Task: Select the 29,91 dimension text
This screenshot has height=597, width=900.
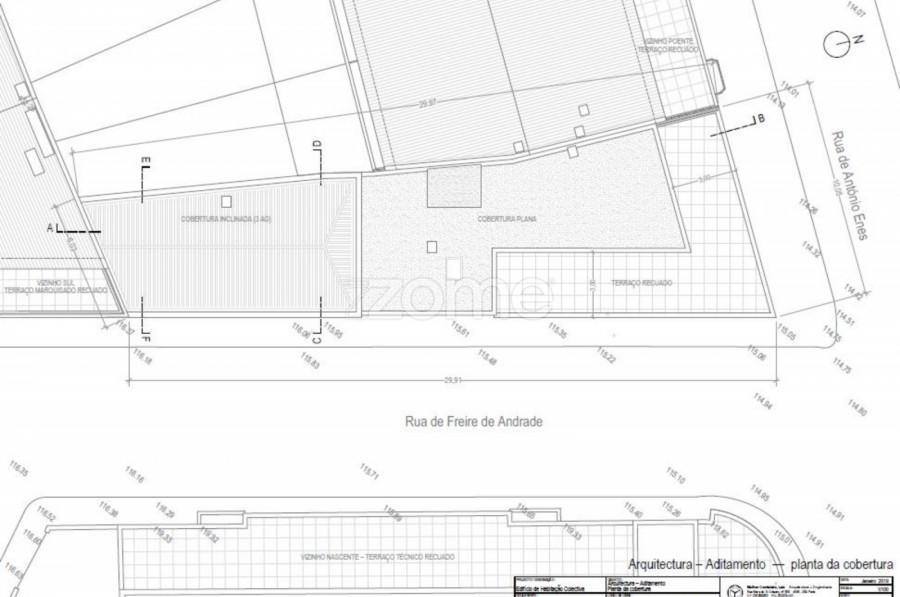Action: point(453,380)
